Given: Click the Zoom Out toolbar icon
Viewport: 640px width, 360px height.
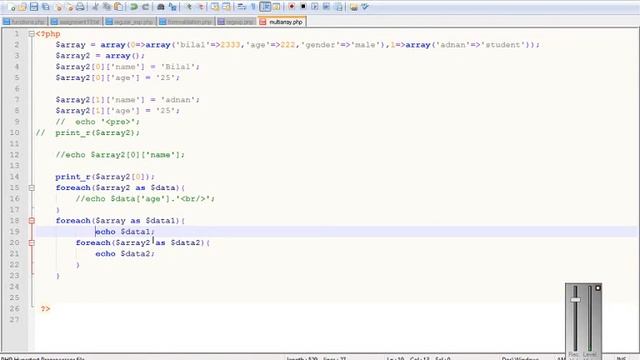Looking at the screenshot, I should (200, 7).
